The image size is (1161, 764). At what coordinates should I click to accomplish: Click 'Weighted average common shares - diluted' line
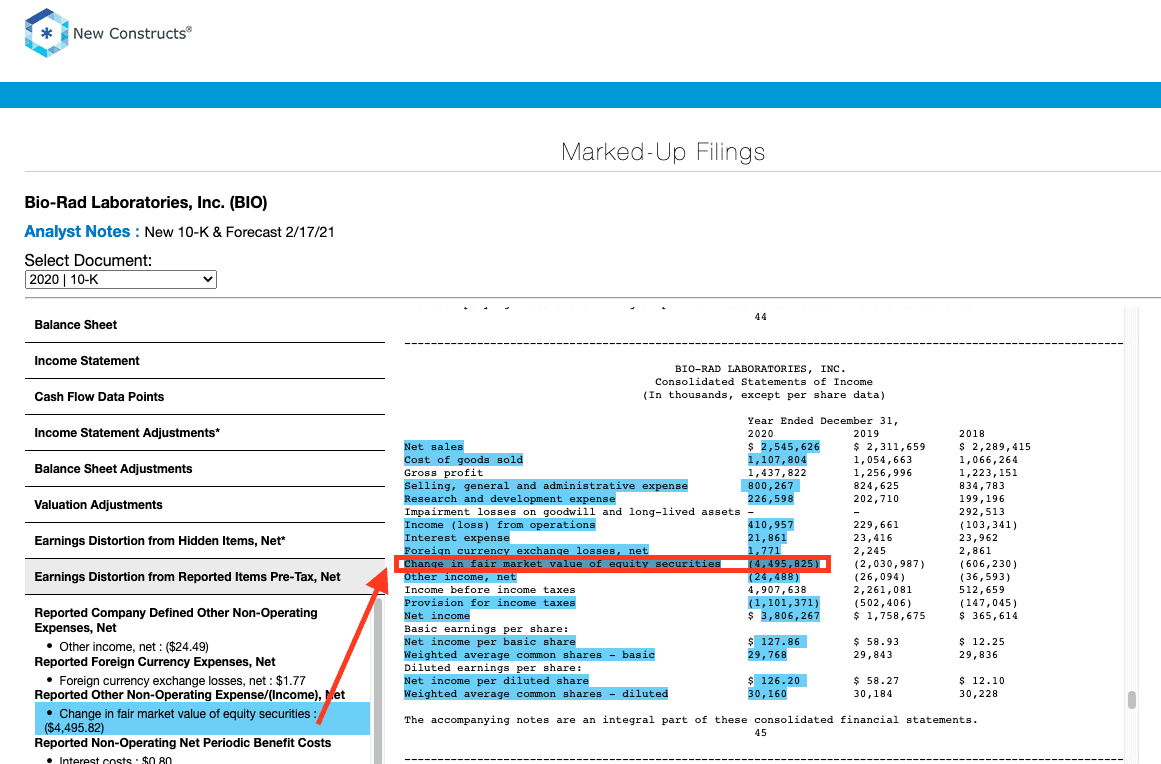coord(536,694)
